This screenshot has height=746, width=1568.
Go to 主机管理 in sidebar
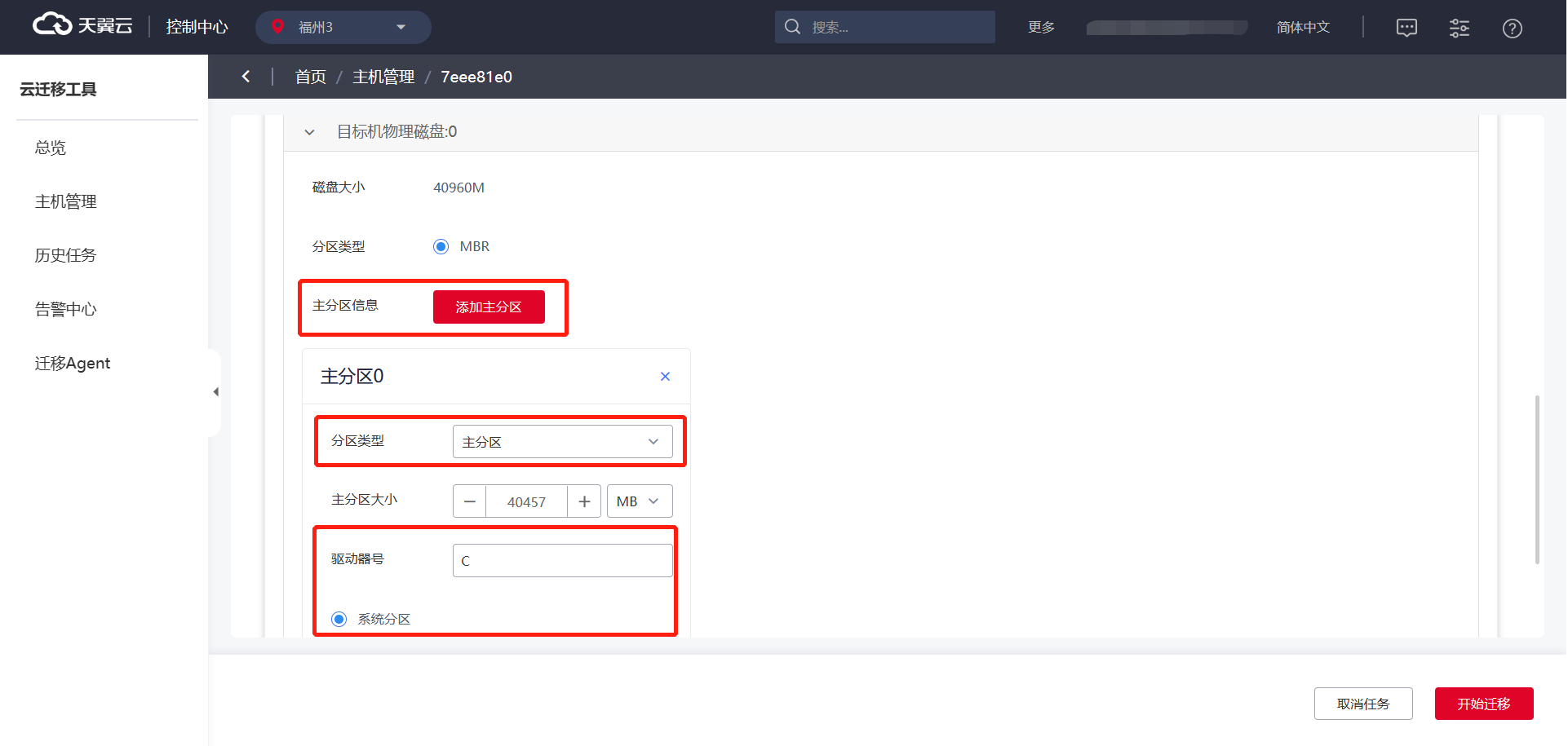[x=65, y=201]
